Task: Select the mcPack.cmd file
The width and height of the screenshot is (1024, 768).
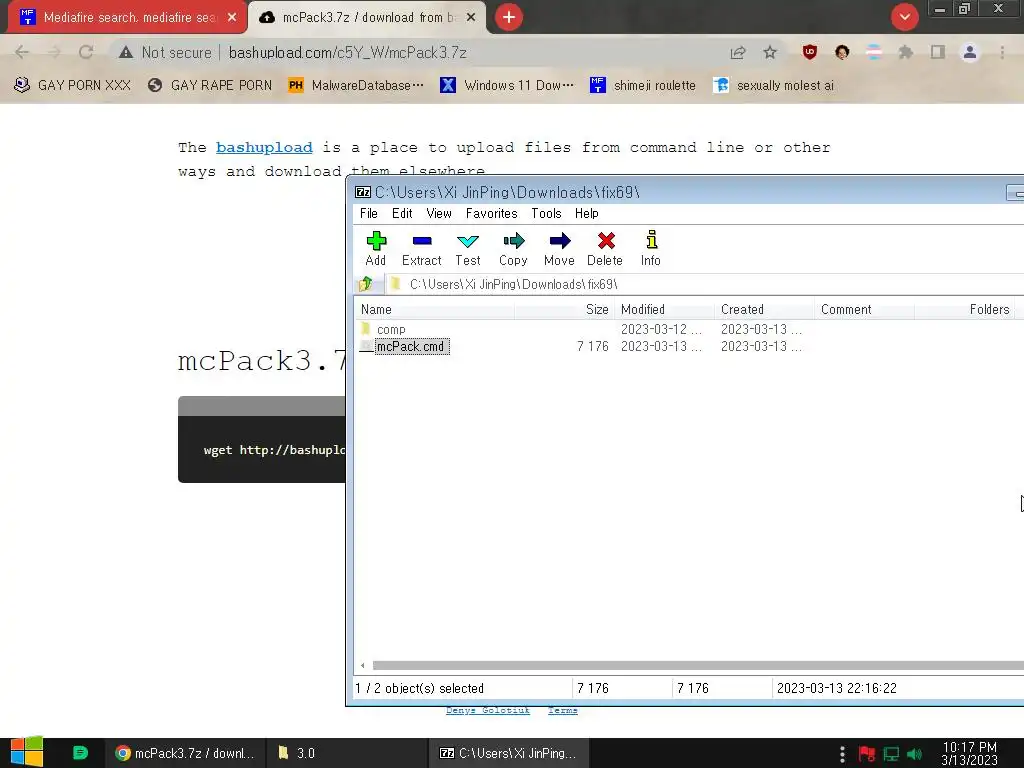Action: [x=410, y=347]
